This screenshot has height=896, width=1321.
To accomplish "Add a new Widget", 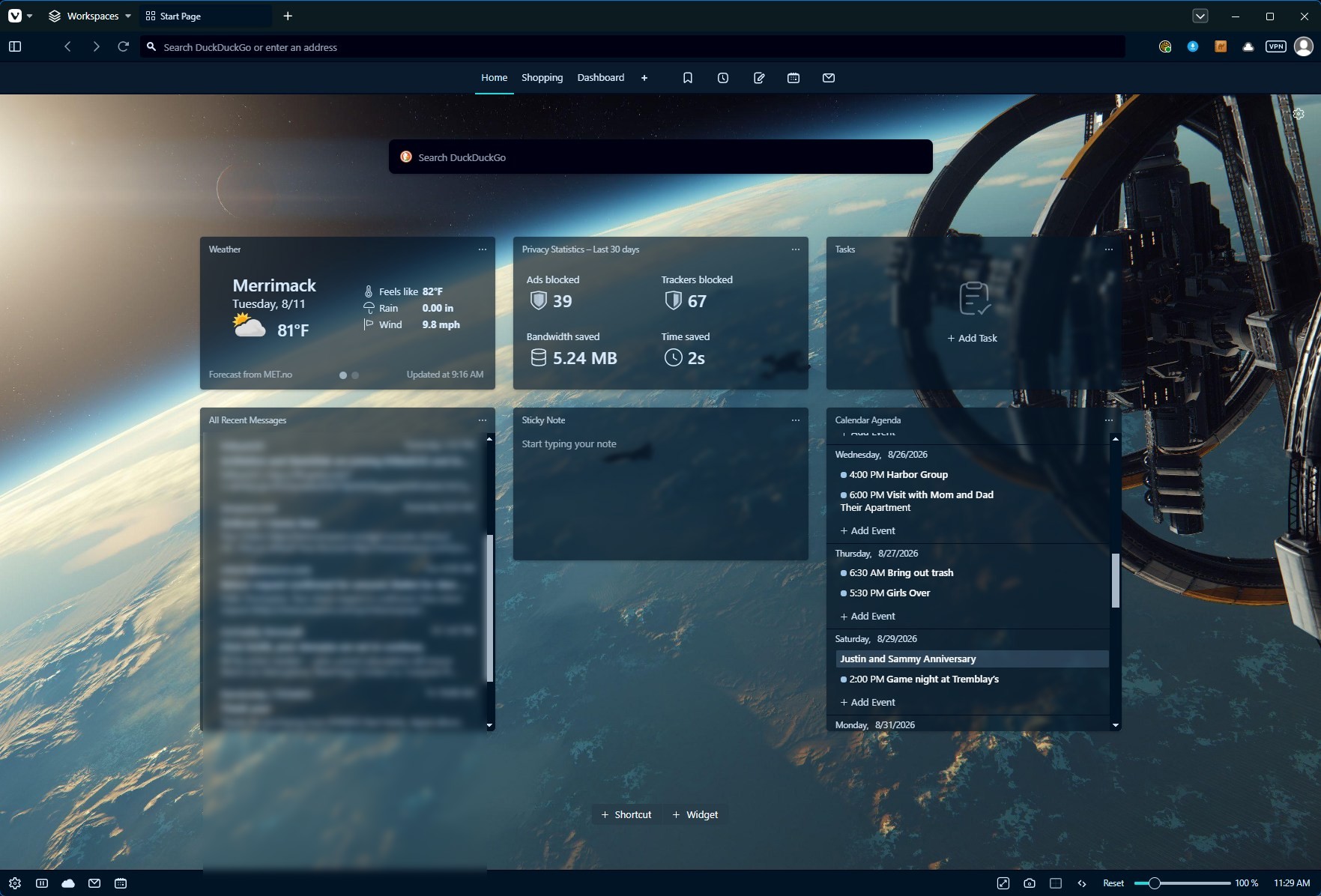I will 695,814.
